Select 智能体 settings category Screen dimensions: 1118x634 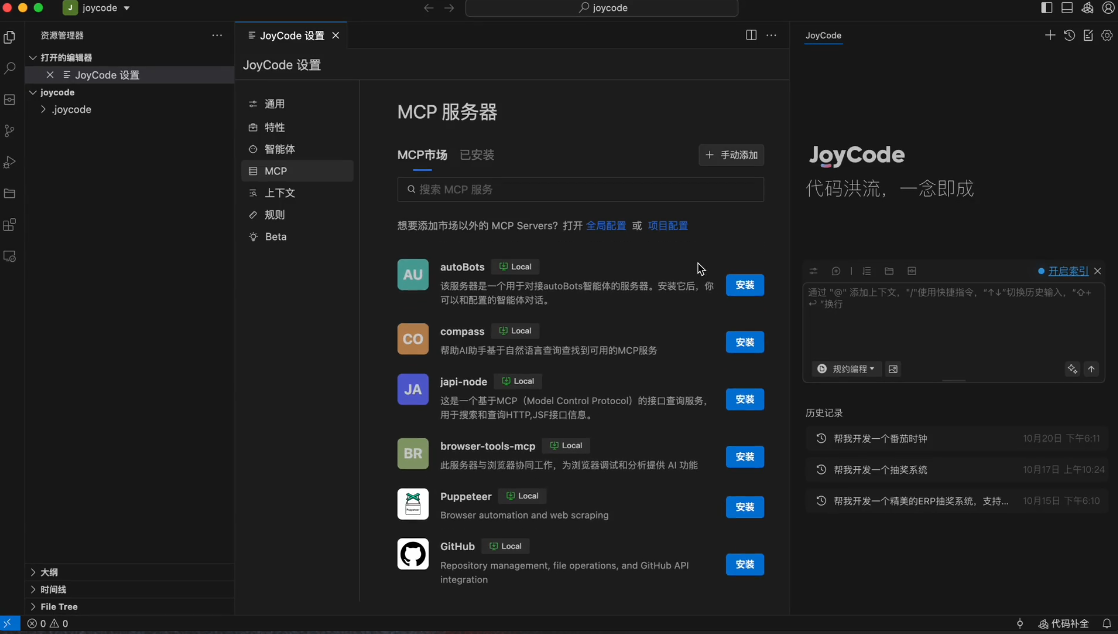(x=297, y=149)
